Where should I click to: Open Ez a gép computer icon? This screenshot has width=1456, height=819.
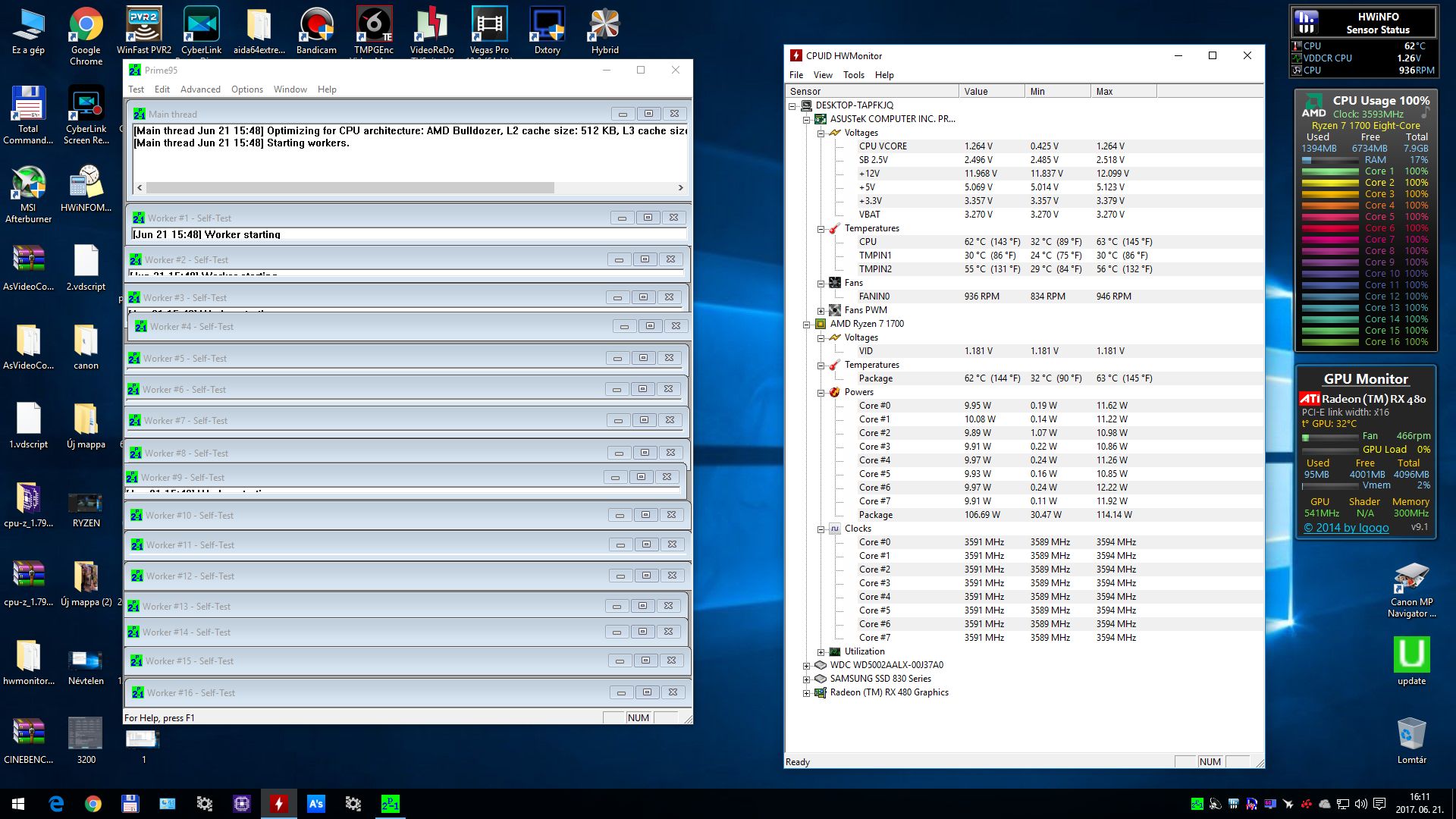(28, 32)
